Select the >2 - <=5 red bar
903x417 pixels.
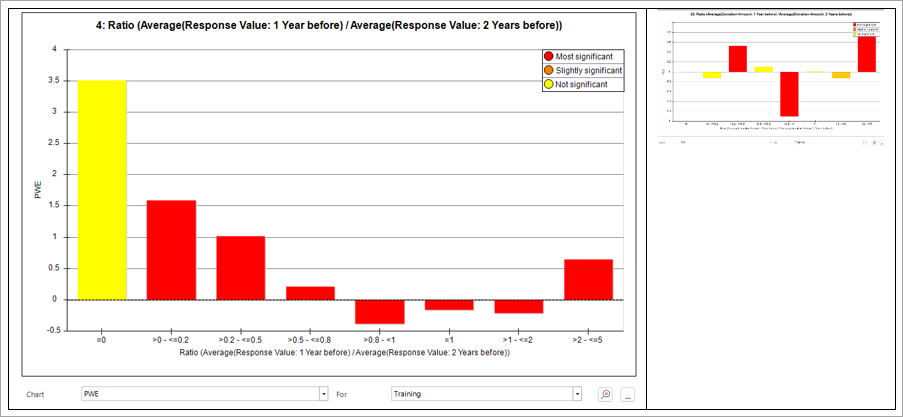coord(589,279)
